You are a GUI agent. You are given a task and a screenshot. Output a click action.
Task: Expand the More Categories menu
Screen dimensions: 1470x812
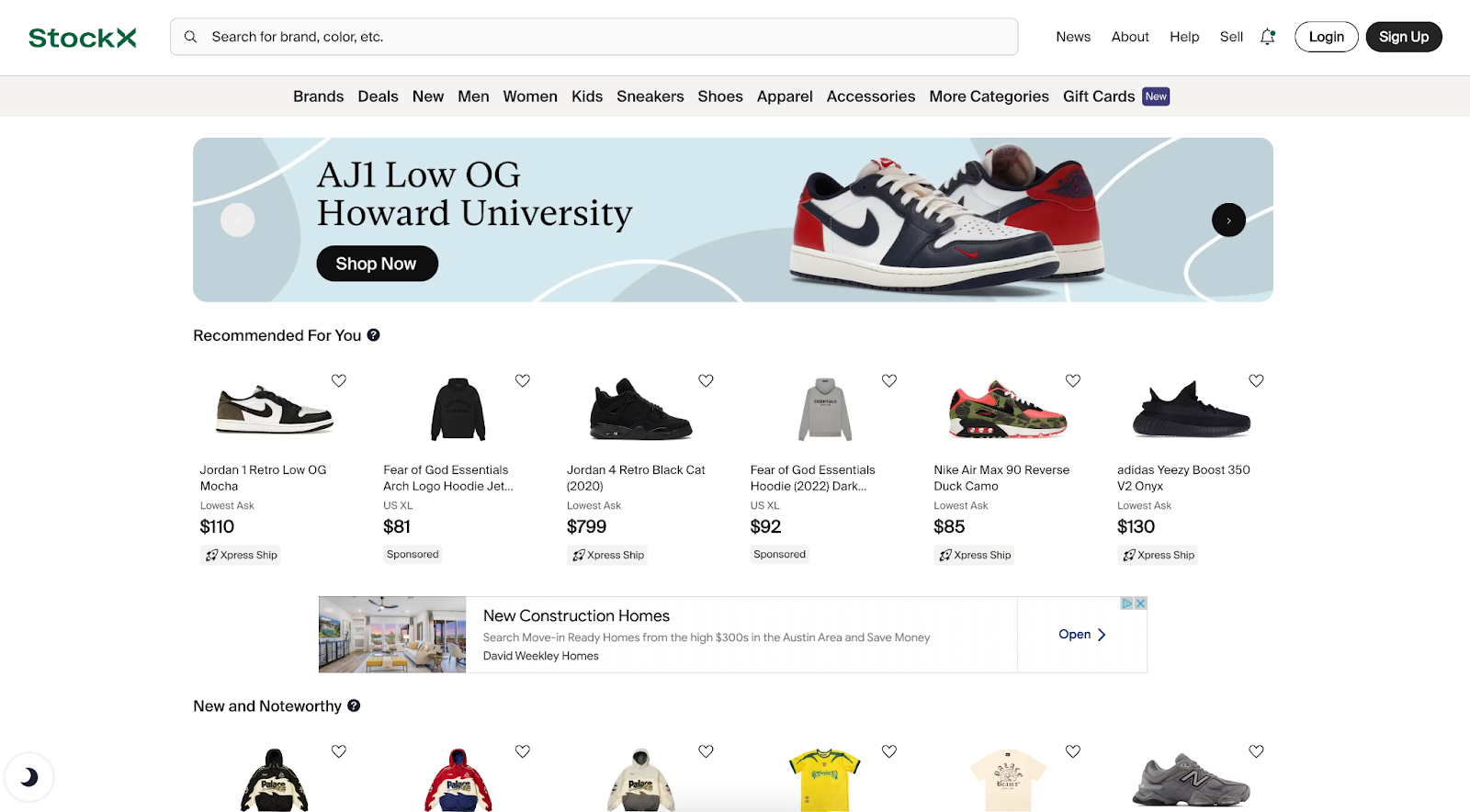tap(989, 96)
